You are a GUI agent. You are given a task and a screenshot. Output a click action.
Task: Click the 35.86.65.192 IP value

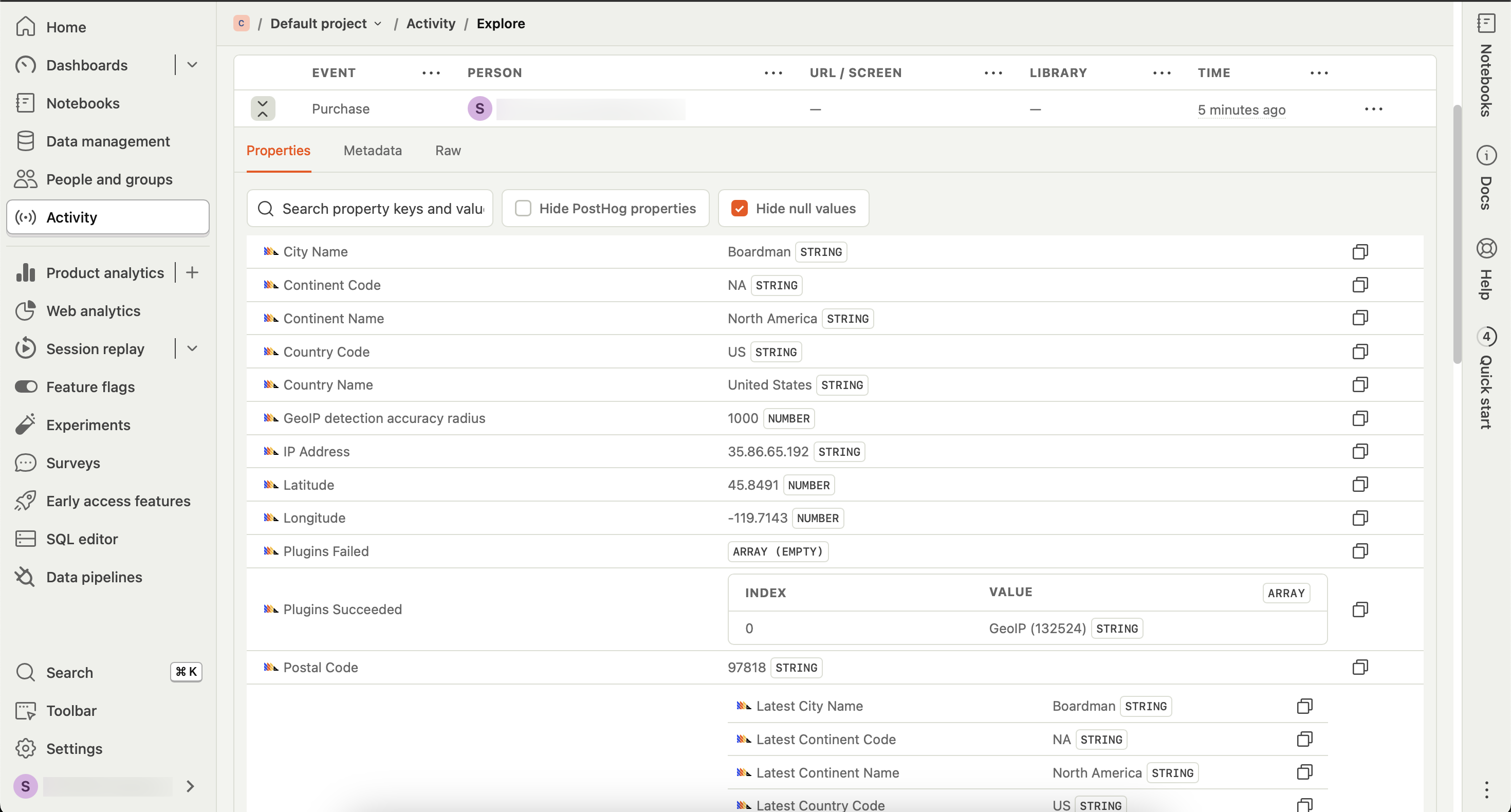[x=768, y=452]
